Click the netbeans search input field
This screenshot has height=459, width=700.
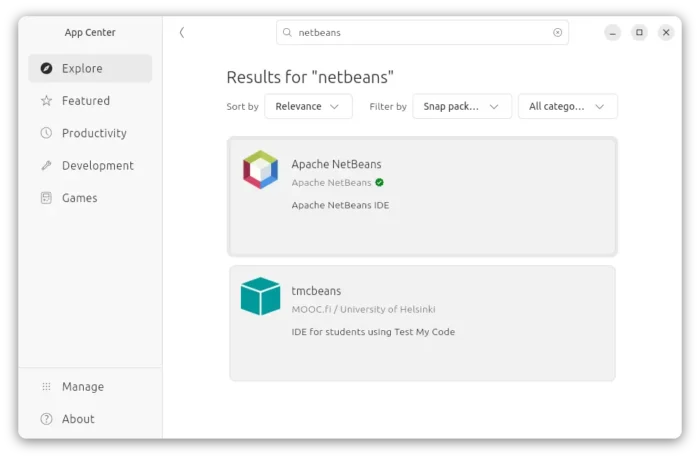422,33
